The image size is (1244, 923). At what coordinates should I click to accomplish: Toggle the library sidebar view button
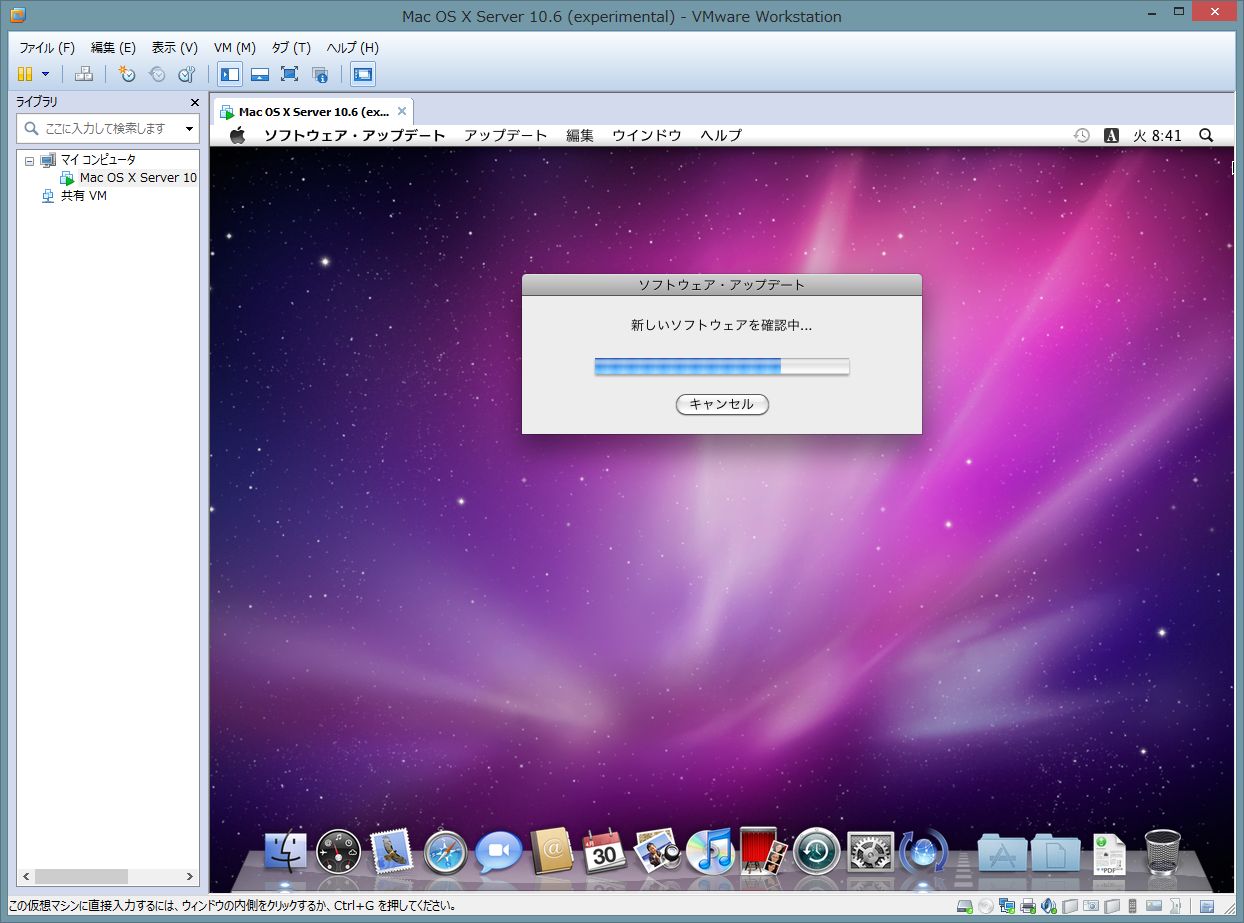[x=230, y=74]
